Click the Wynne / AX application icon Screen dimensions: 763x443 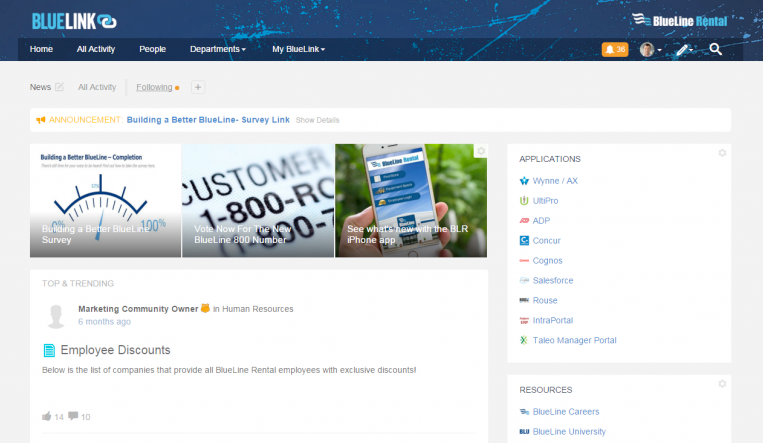524,181
